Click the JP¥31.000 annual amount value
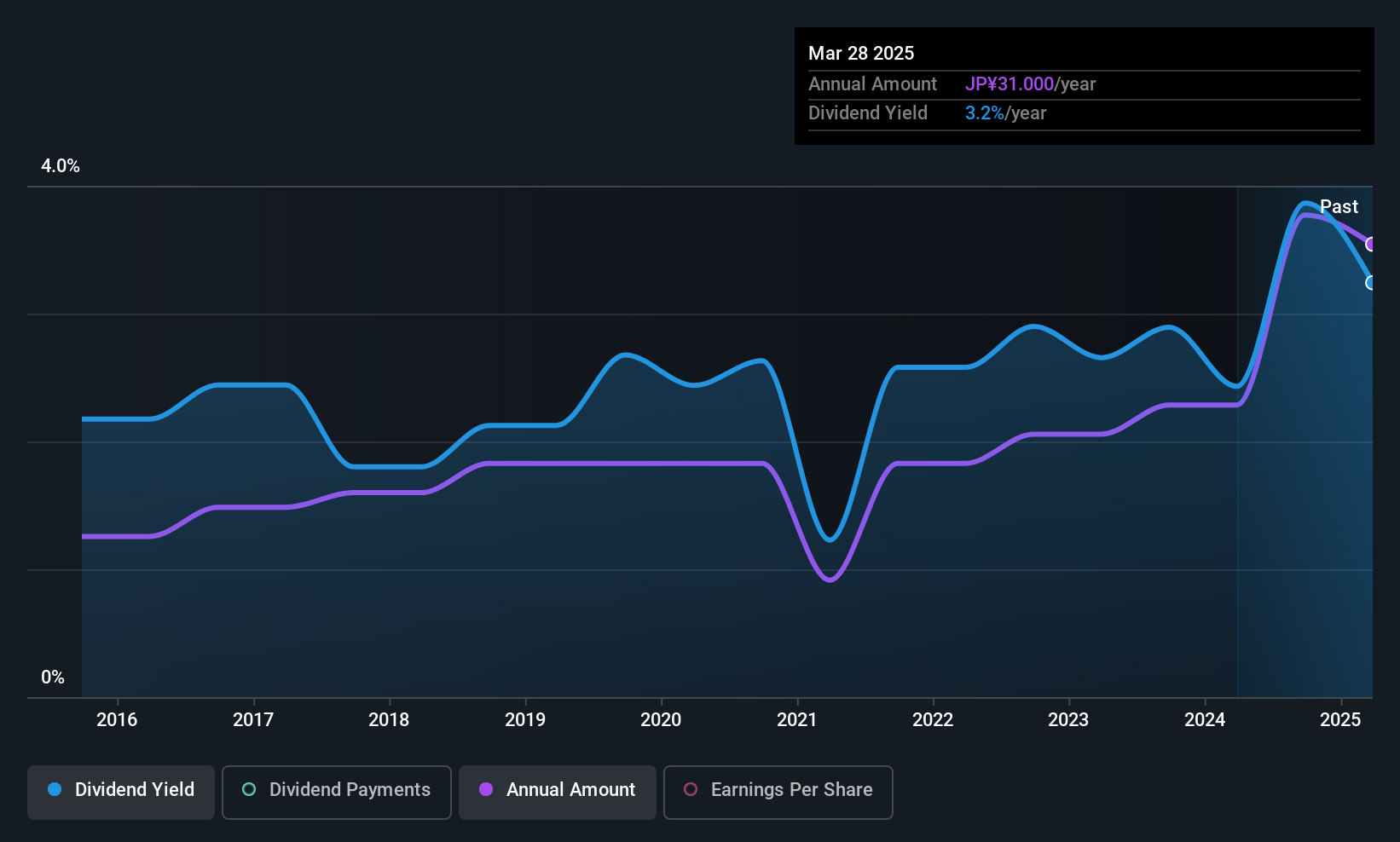 (x=1010, y=84)
